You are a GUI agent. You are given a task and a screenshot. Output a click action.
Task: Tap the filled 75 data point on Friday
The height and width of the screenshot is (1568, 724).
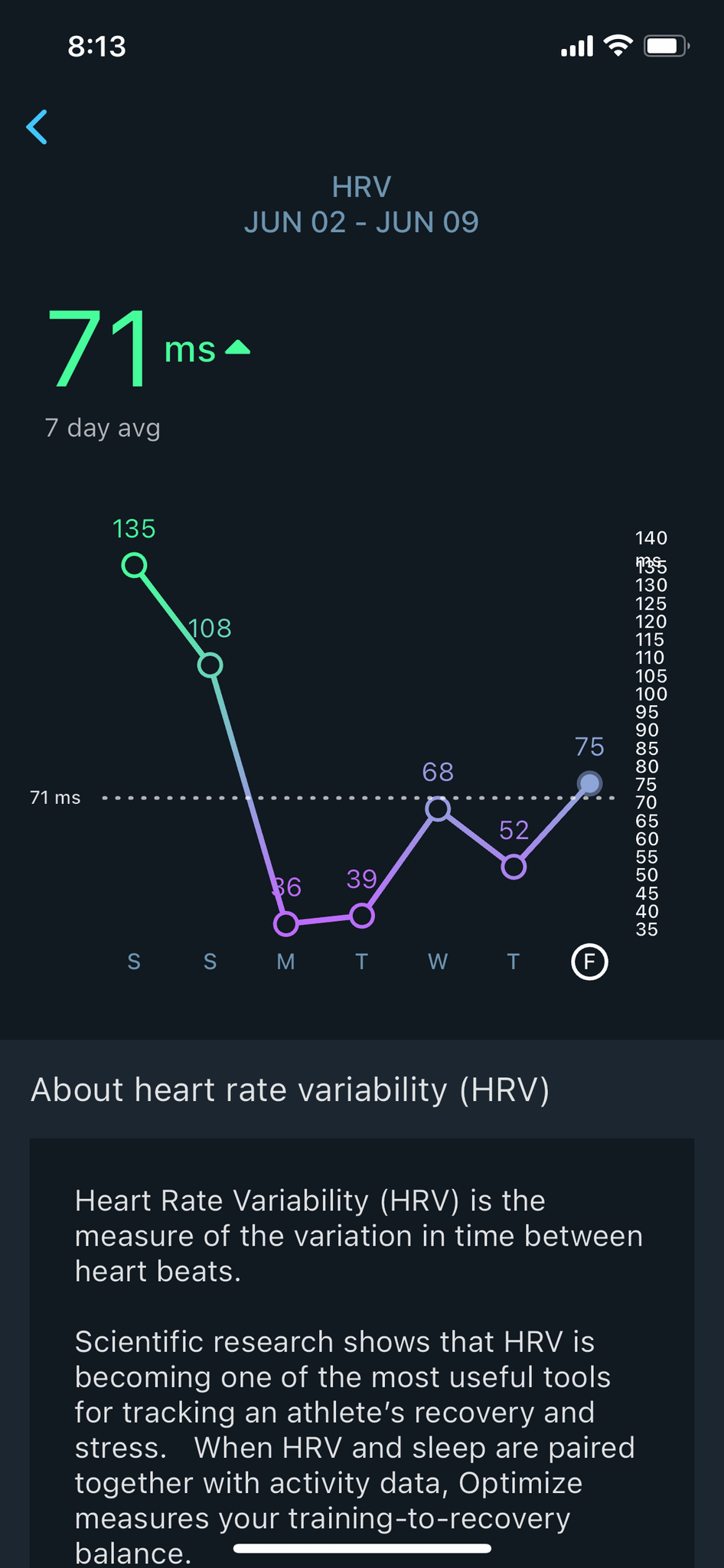[x=589, y=783]
